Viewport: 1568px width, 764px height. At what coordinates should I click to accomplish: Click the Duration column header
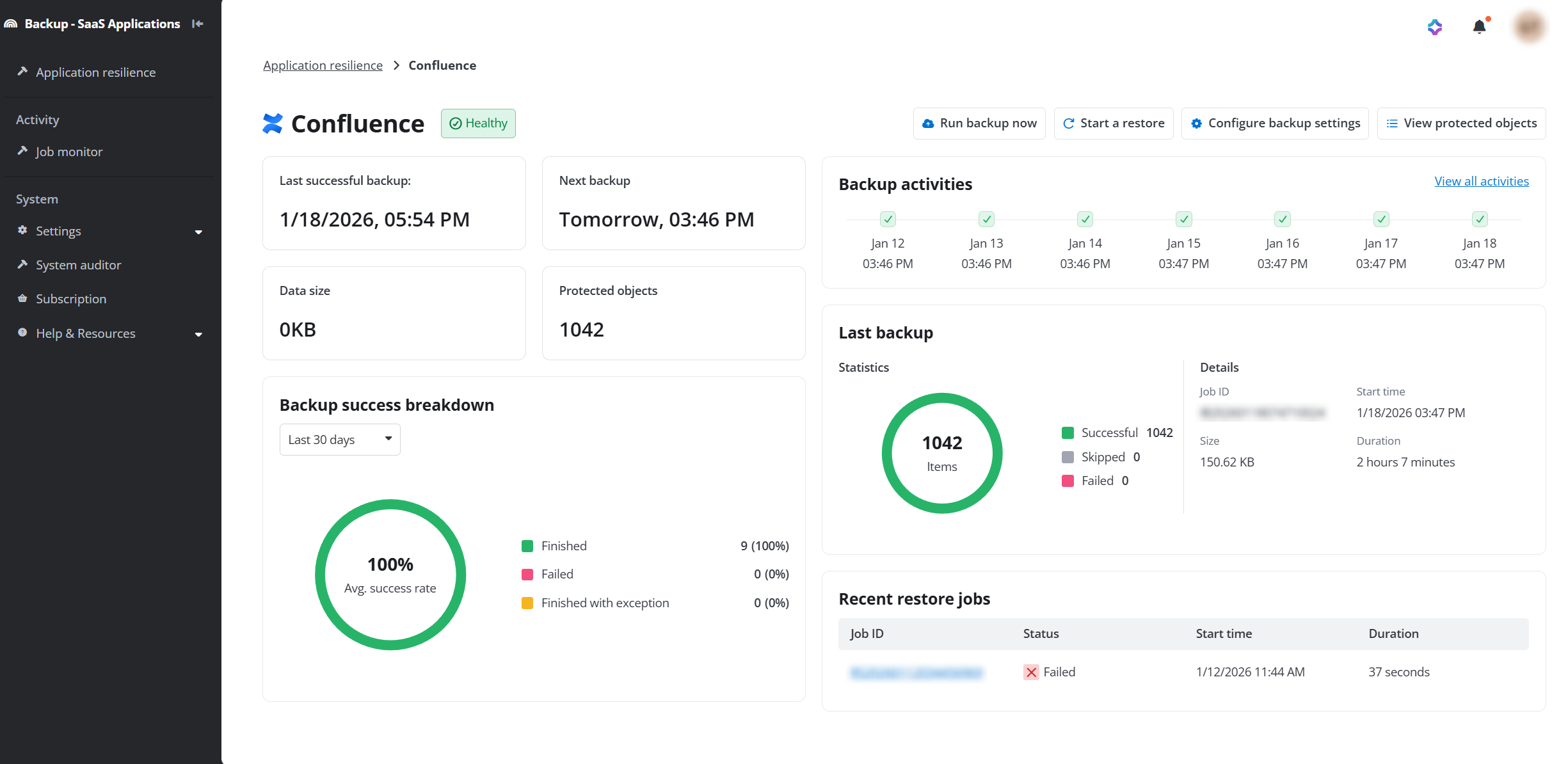[x=1393, y=633]
